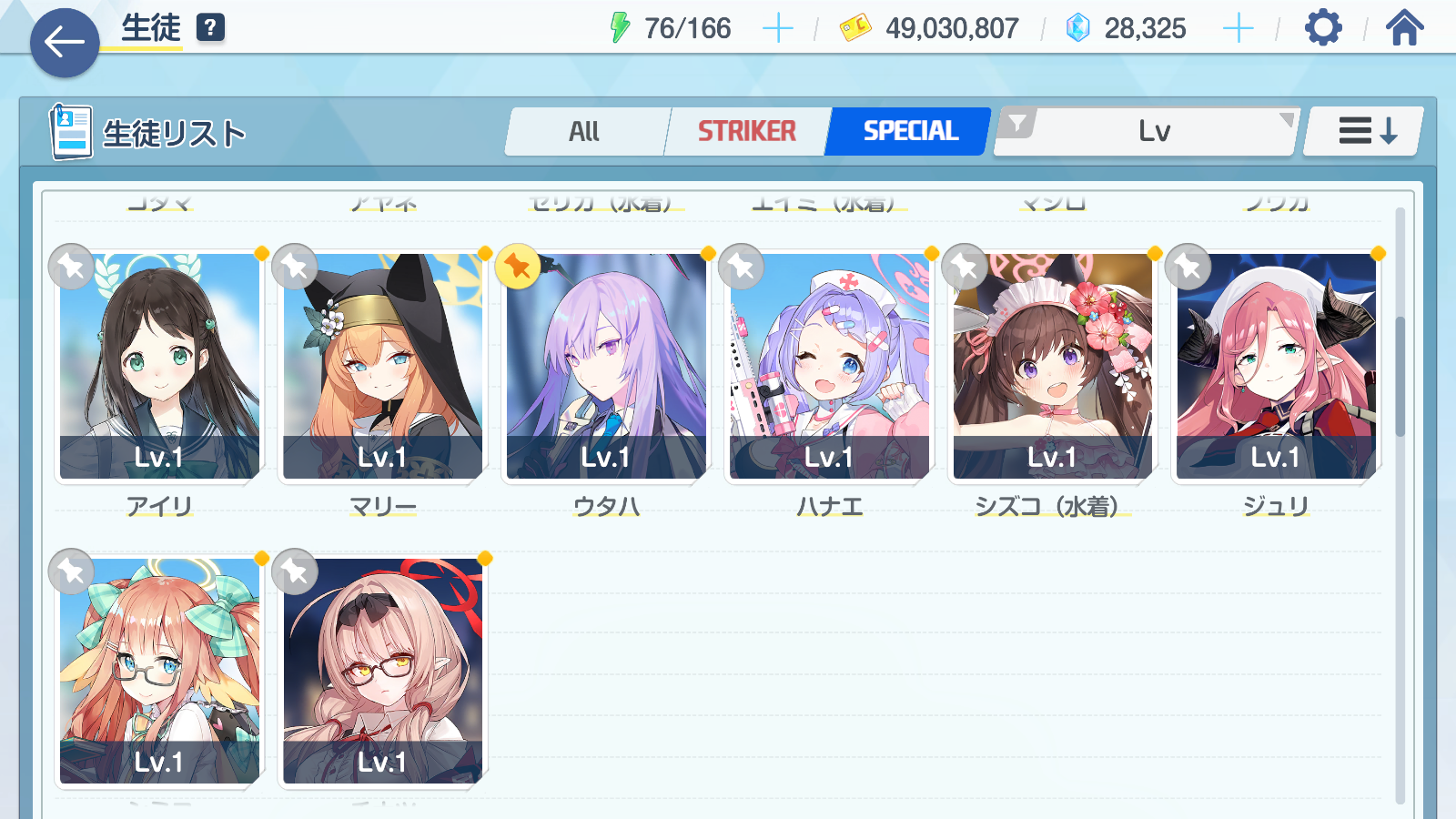Toggle sort order descending button
This screenshot has width=1456, height=819.
pos(1365,131)
